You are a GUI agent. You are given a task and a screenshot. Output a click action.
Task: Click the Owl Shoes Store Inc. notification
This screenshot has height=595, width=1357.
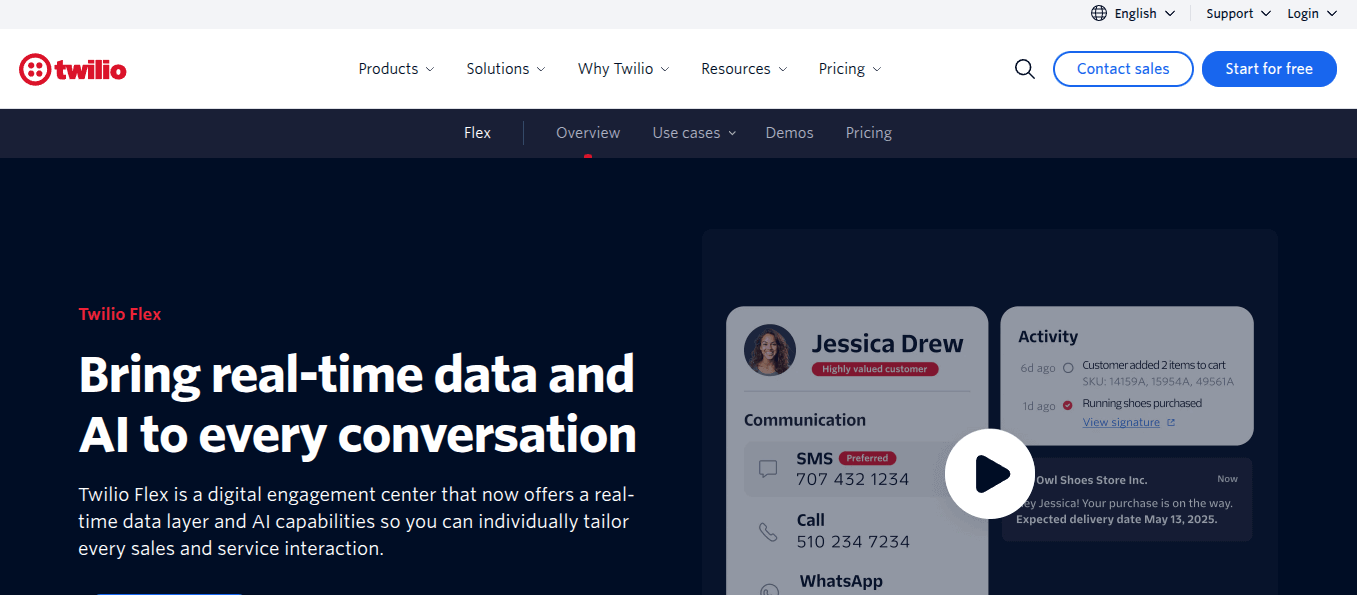(1127, 500)
